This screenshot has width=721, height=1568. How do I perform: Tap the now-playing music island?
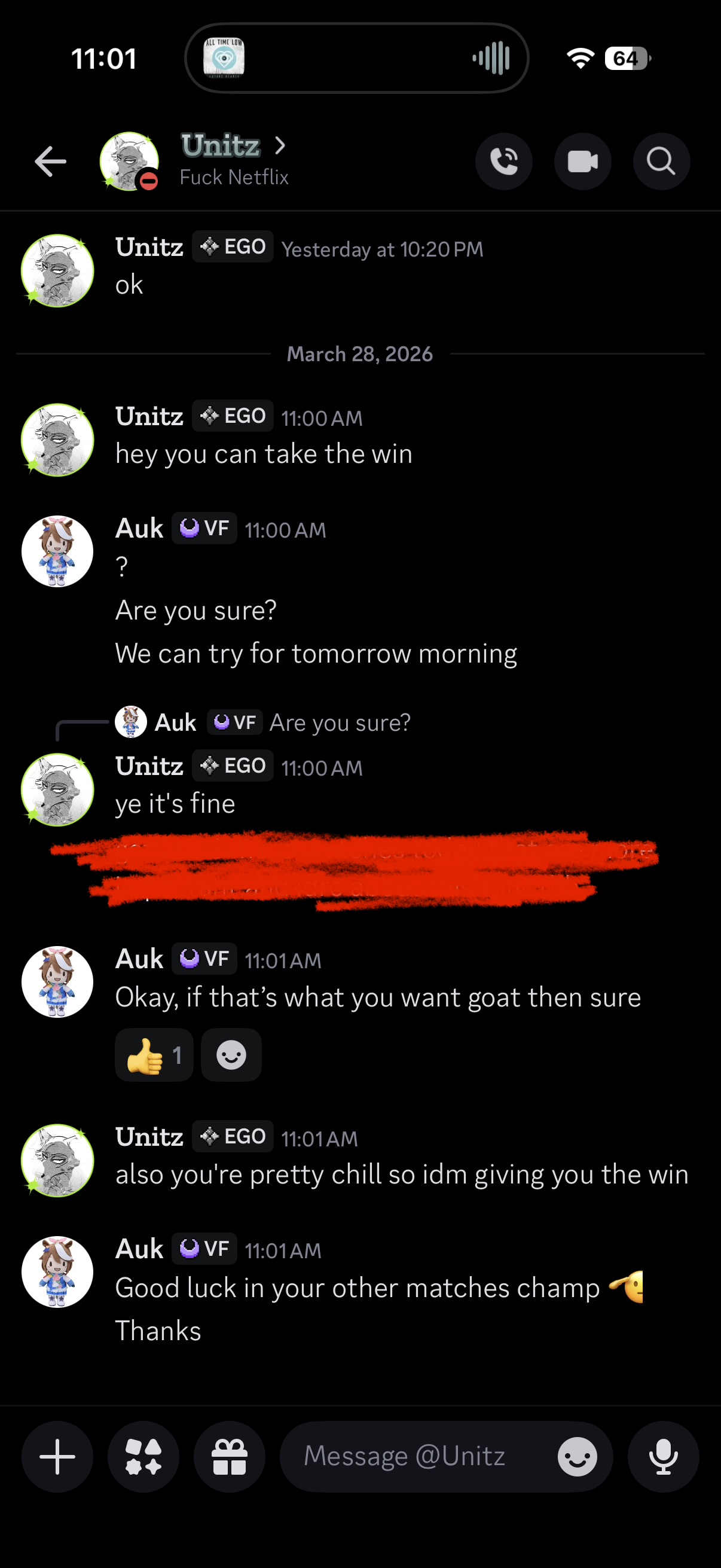click(356, 59)
